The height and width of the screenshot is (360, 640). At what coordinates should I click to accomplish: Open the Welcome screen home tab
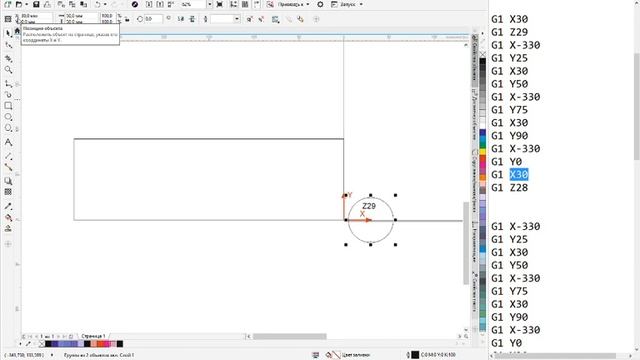click(x=17, y=31)
